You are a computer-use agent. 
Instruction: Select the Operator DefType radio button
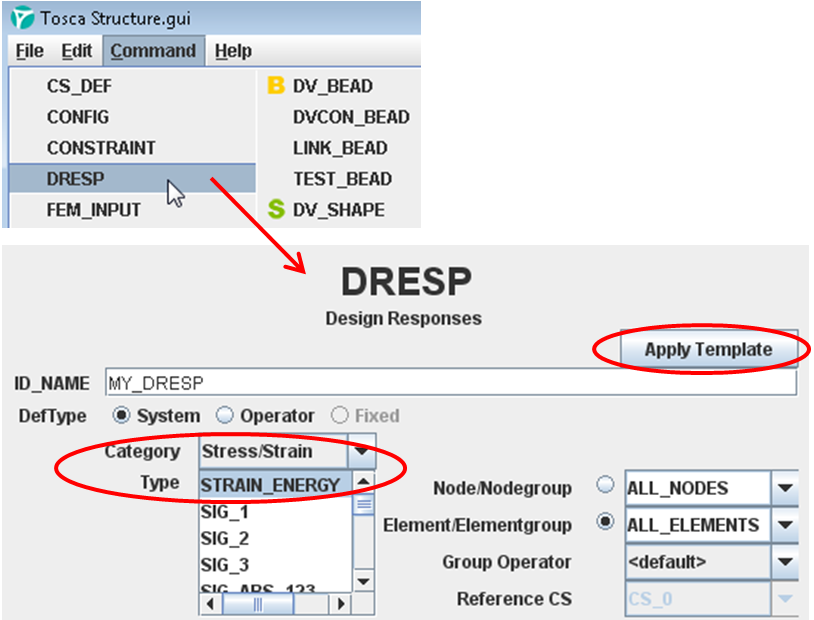click(x=225, y=415)
